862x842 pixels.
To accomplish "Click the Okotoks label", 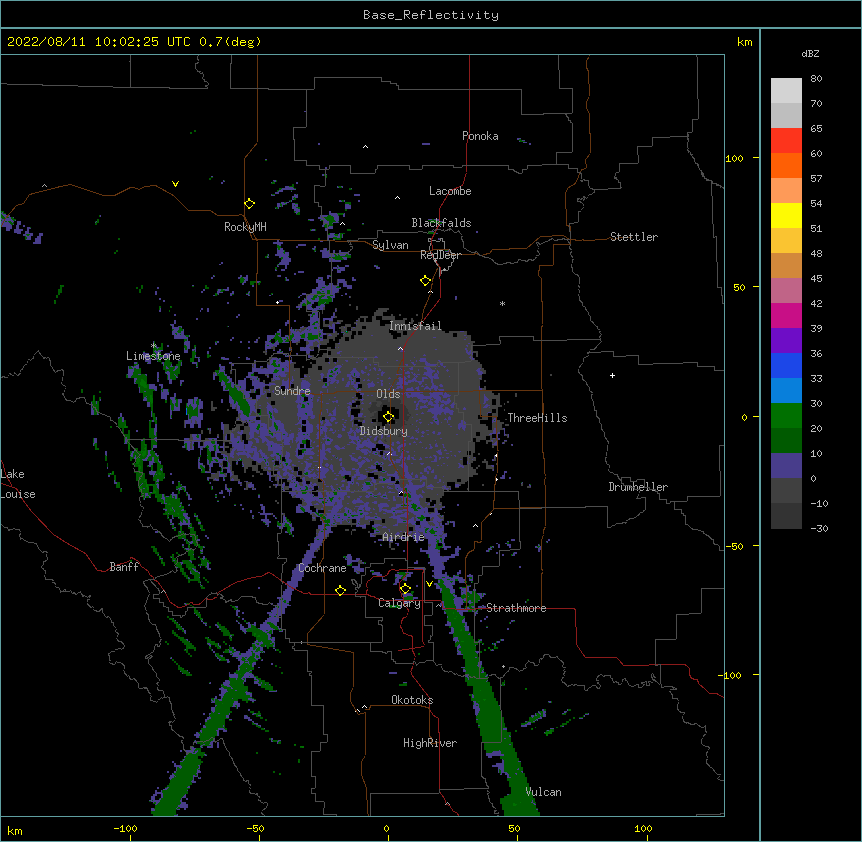I will 412,700.
